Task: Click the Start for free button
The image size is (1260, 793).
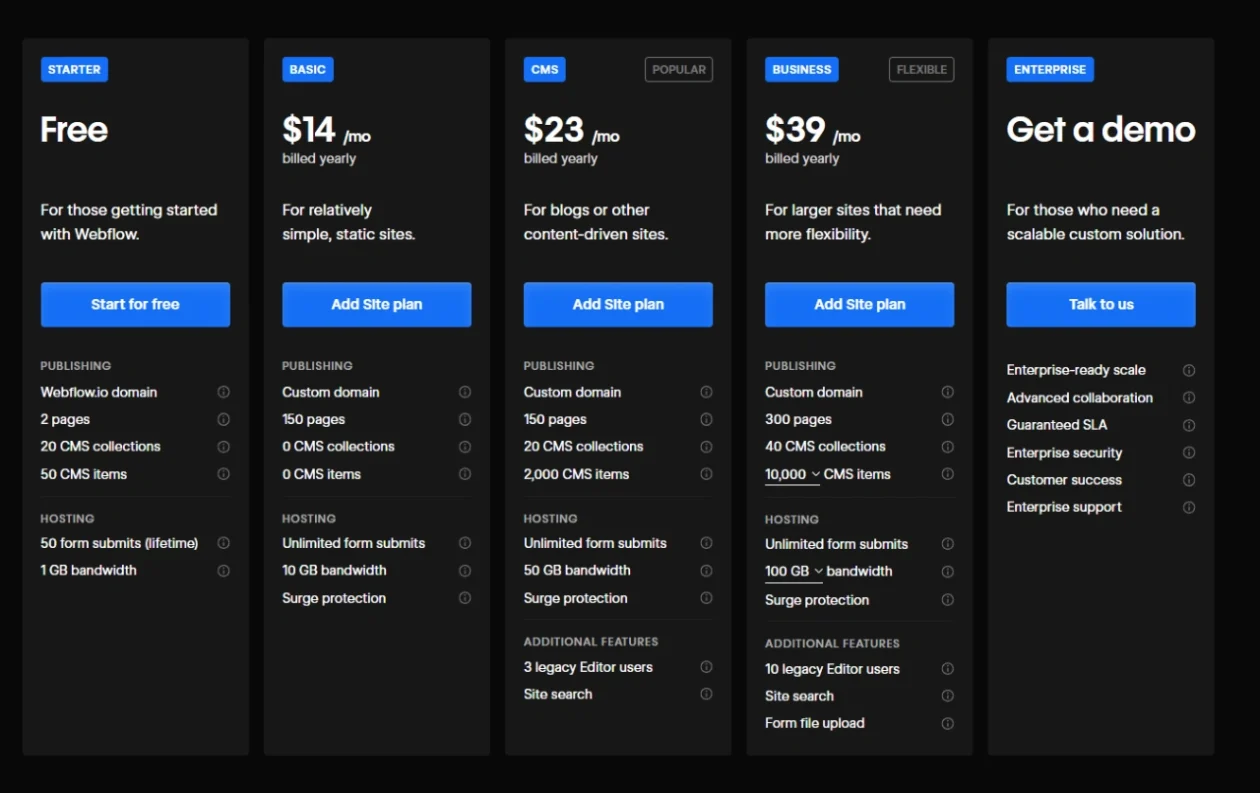Action: pos(135,304)
